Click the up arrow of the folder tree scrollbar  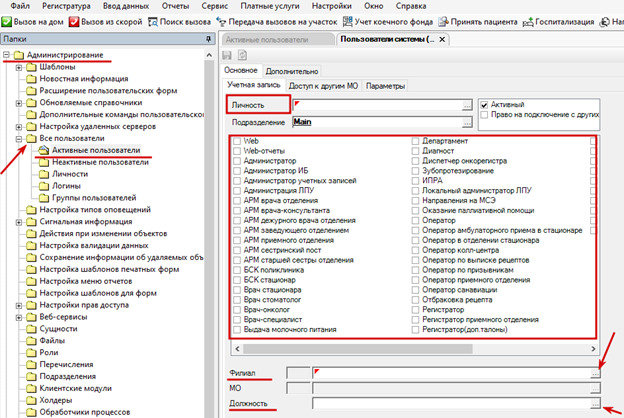(209, 55)
